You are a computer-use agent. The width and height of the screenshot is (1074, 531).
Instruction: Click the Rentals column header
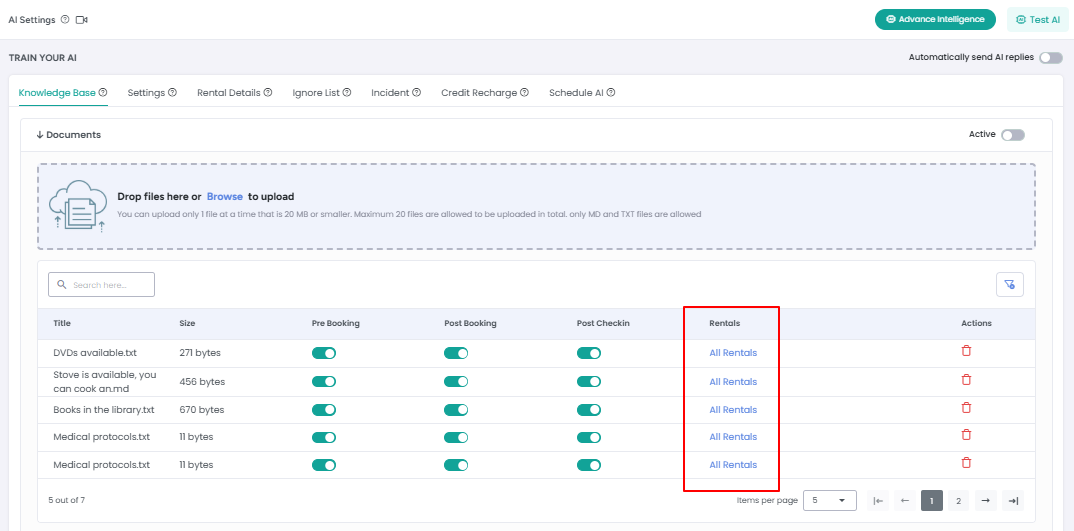pyautogui.click(x=725, y=323)
